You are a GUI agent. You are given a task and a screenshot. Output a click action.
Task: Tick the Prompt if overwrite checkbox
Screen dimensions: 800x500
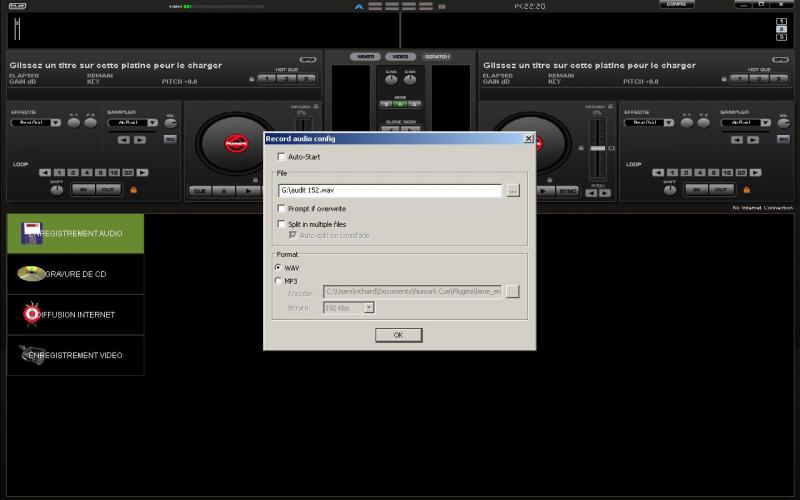pos(281,208)
